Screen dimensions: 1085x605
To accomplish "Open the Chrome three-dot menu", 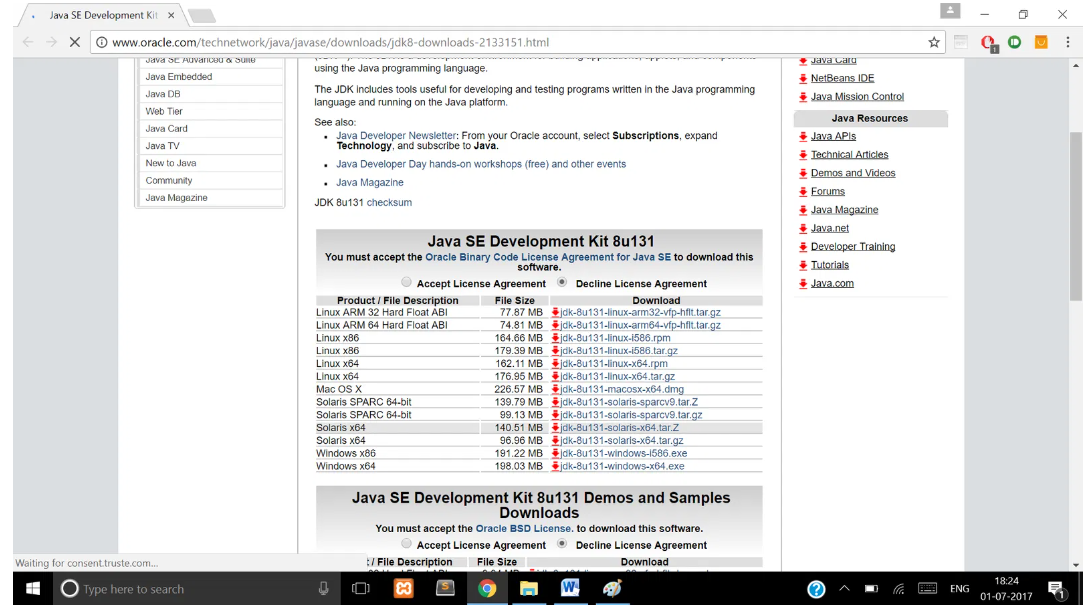I will click(x=1067, y=42).
